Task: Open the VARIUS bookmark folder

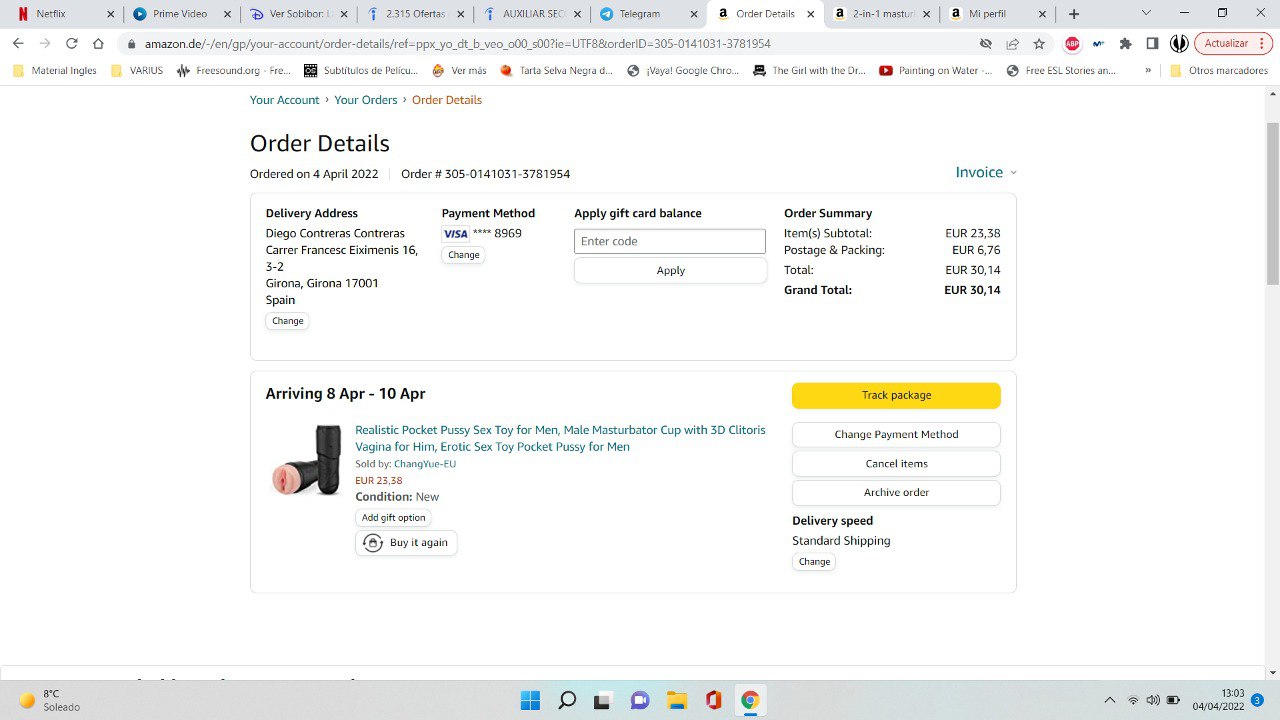Action: (136, 71)
